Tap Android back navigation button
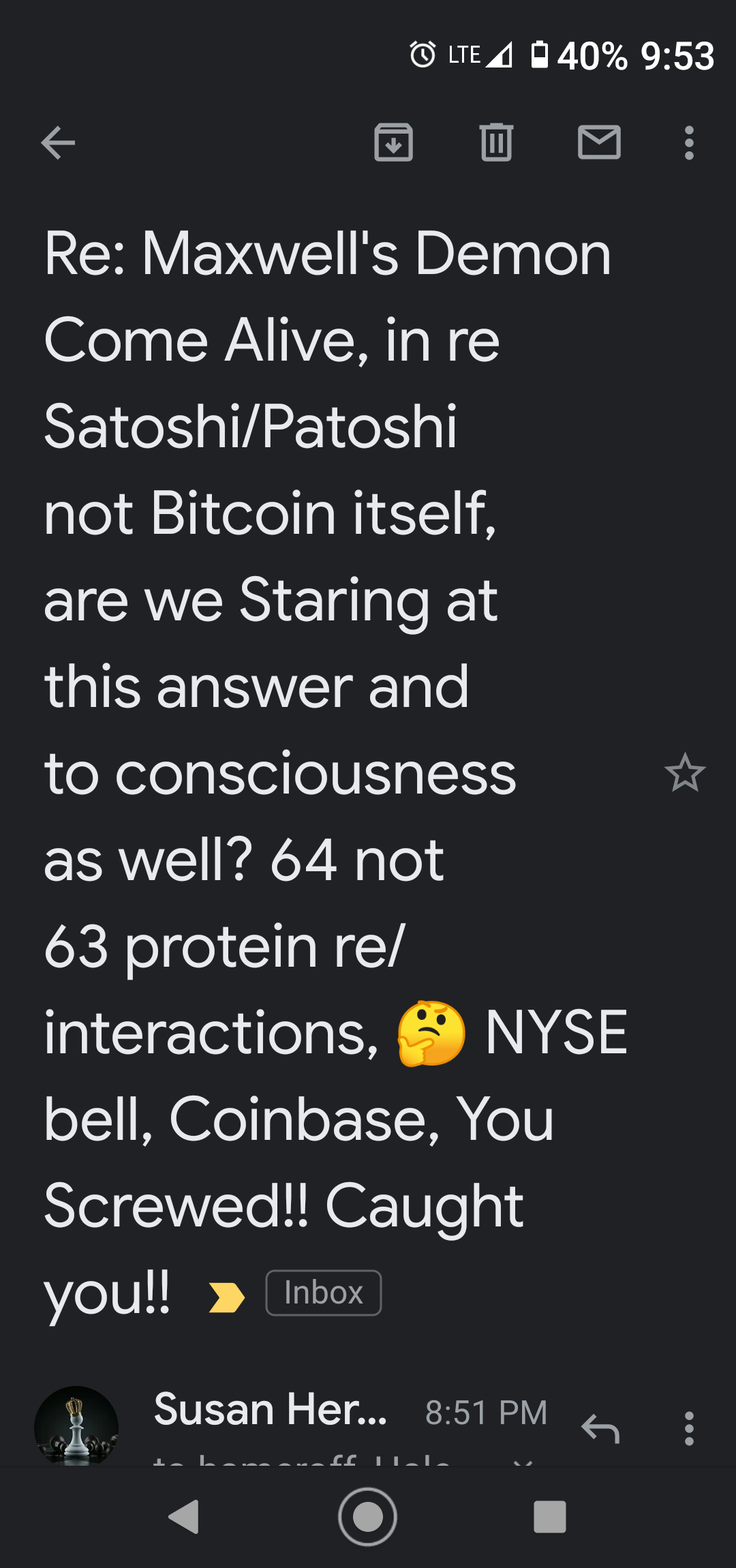The width and height of the screenshot is (736, 1568). point(184,1517)
